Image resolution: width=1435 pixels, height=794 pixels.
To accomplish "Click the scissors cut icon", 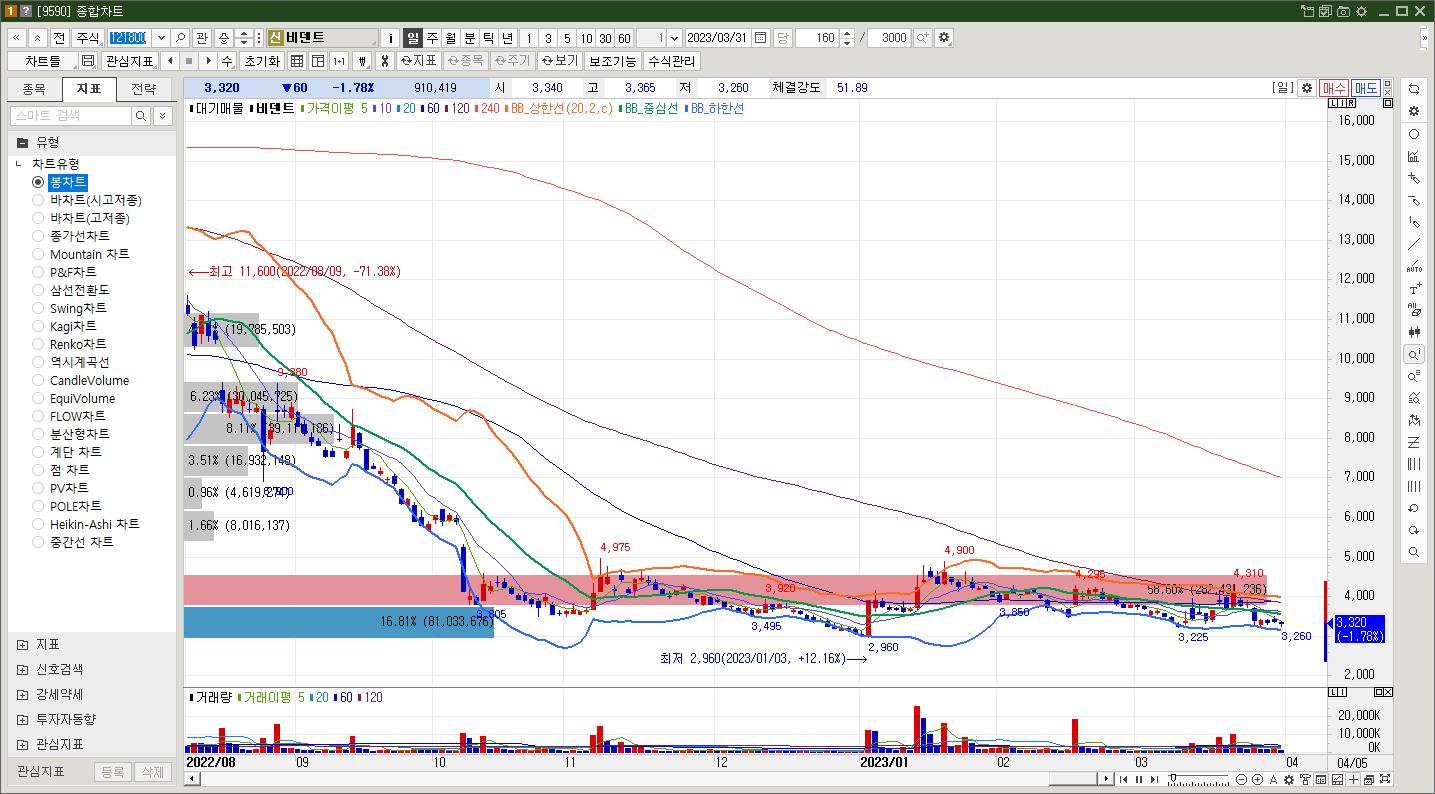I will point(383,61).
